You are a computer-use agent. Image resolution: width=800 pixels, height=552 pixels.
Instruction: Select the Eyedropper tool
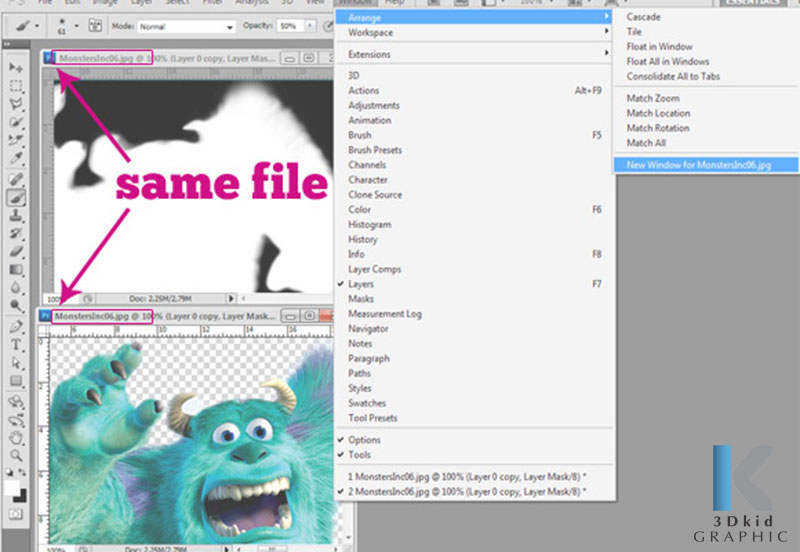pos(16,158)
